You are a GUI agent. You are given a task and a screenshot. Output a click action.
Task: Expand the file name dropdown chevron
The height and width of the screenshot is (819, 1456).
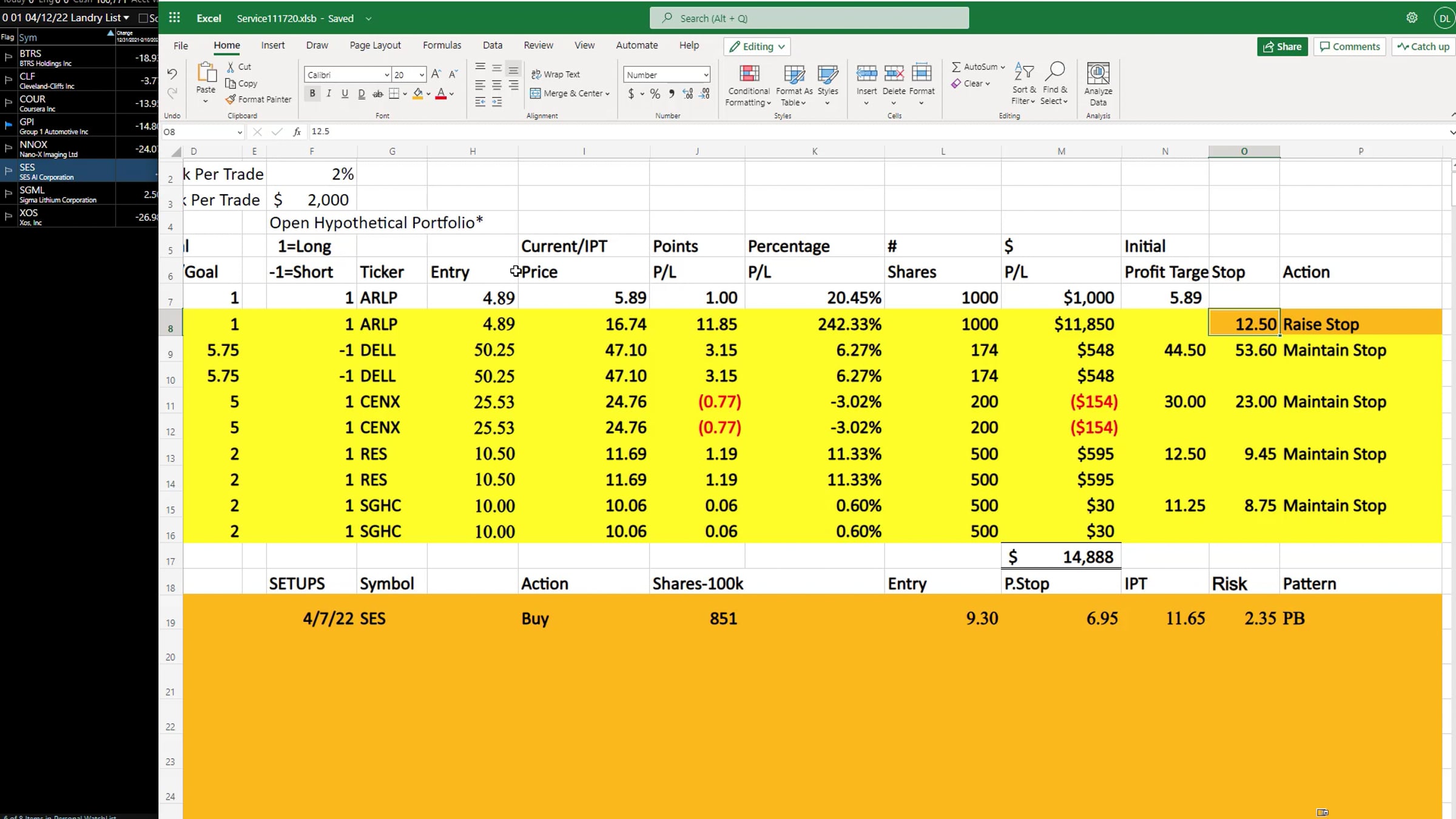(368, 19)
